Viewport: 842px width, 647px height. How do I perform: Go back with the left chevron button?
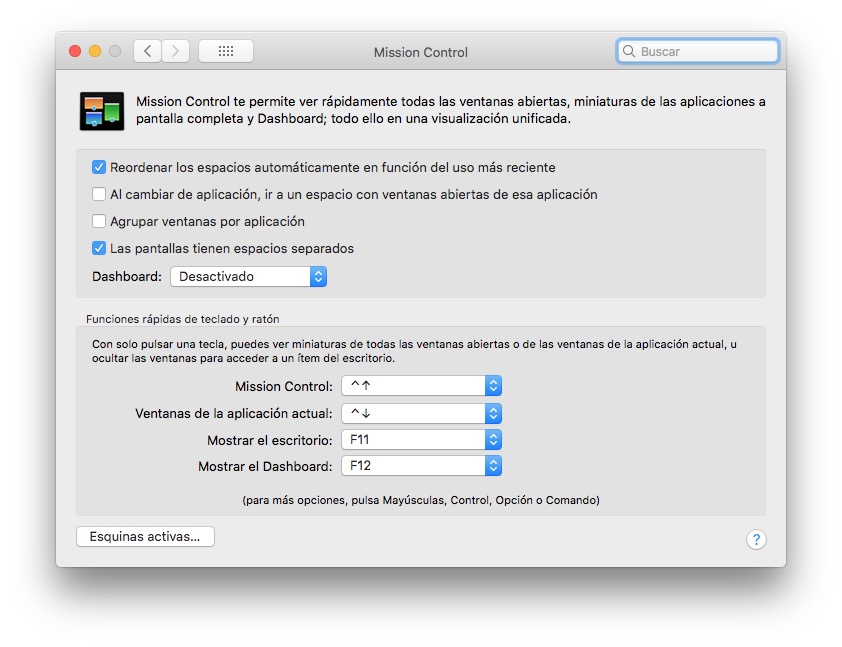click(148, 52)
